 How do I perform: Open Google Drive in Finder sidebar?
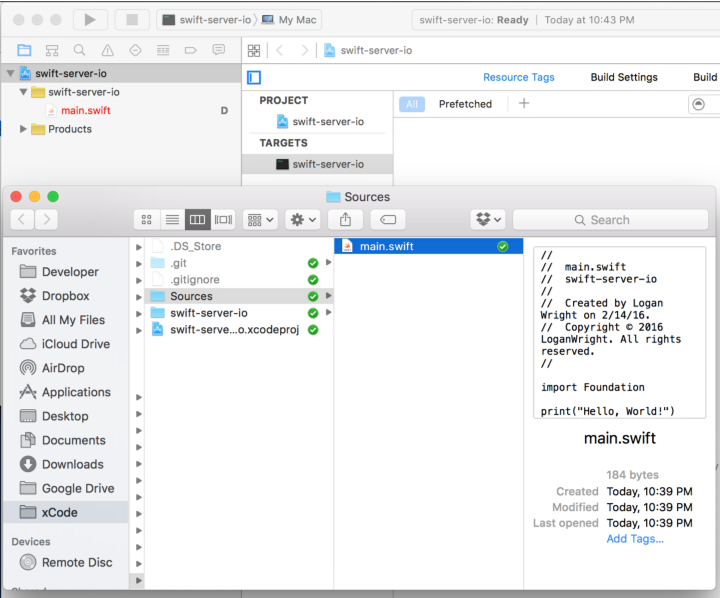[65, 488]
